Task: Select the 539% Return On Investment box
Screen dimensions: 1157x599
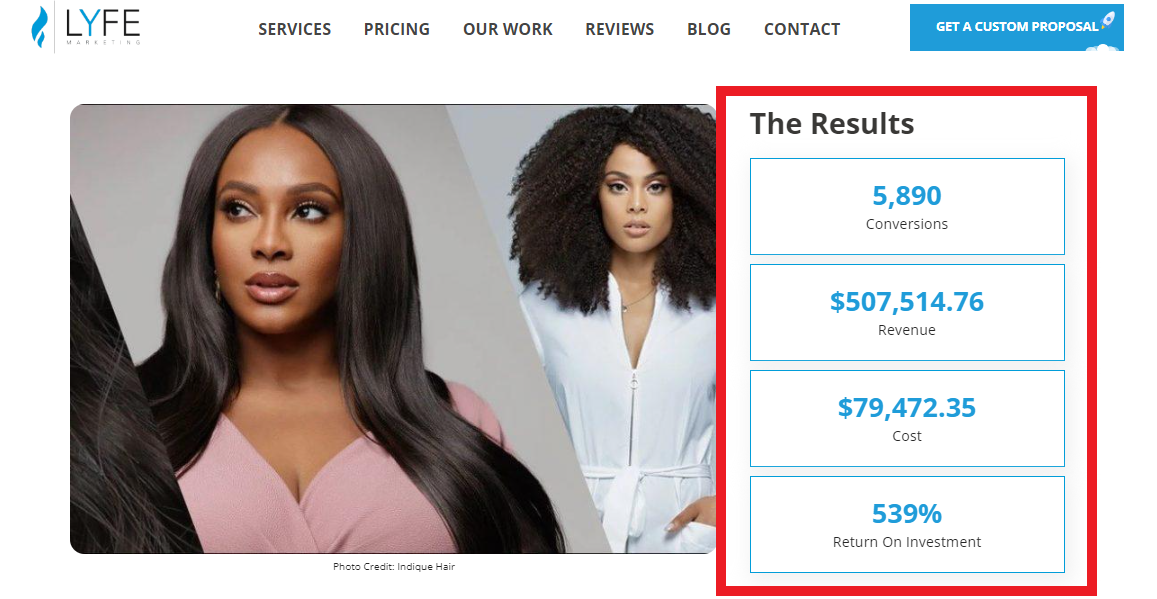Action: click(x=907, y=524)
